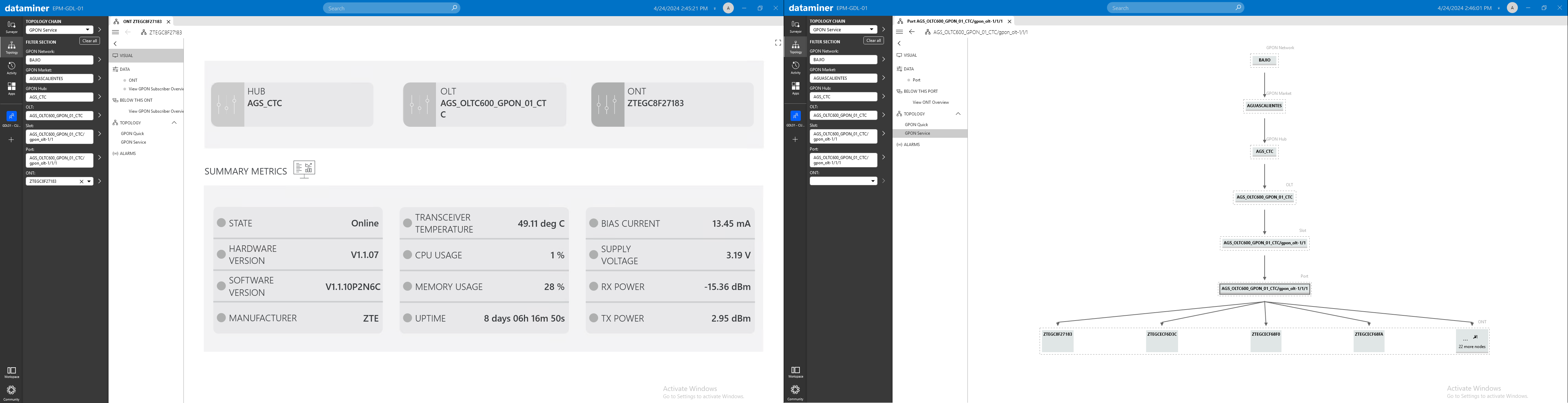
Task: Open hamburger menu on ONT ZTEGC8F27183 card
Action: (115, 32)
